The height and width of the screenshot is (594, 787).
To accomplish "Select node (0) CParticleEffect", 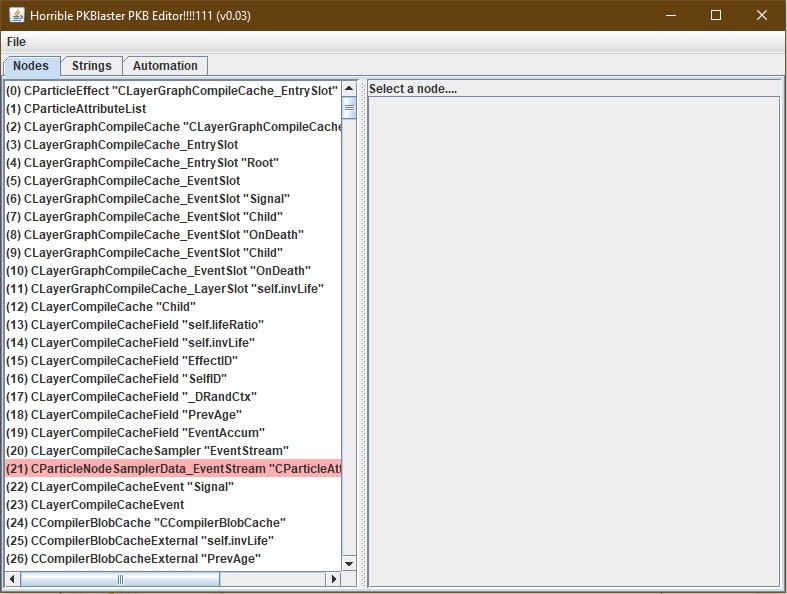I will click(173, 90).
